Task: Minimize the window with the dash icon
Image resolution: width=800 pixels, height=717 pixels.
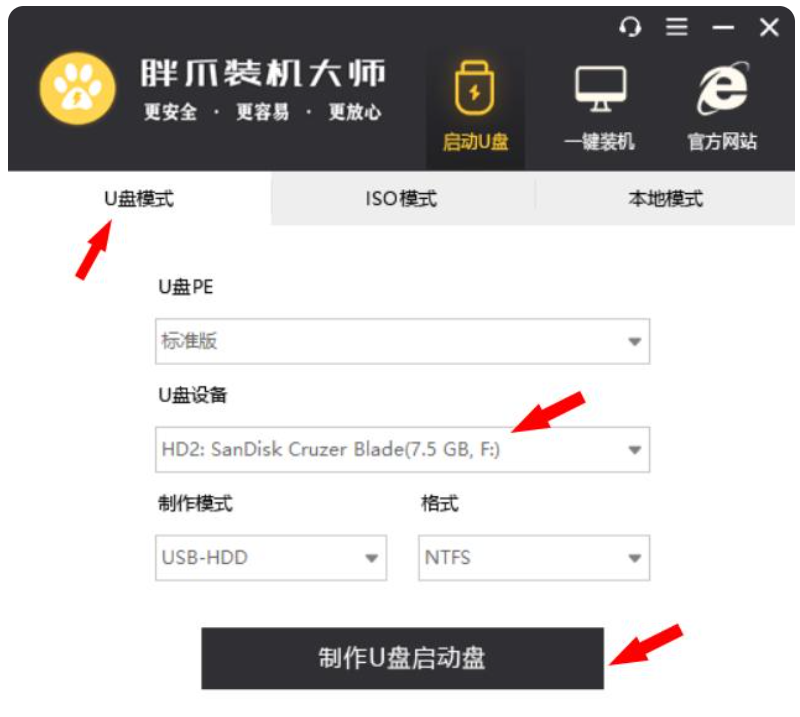Action: pyautogui.click(x=723, y=28)
